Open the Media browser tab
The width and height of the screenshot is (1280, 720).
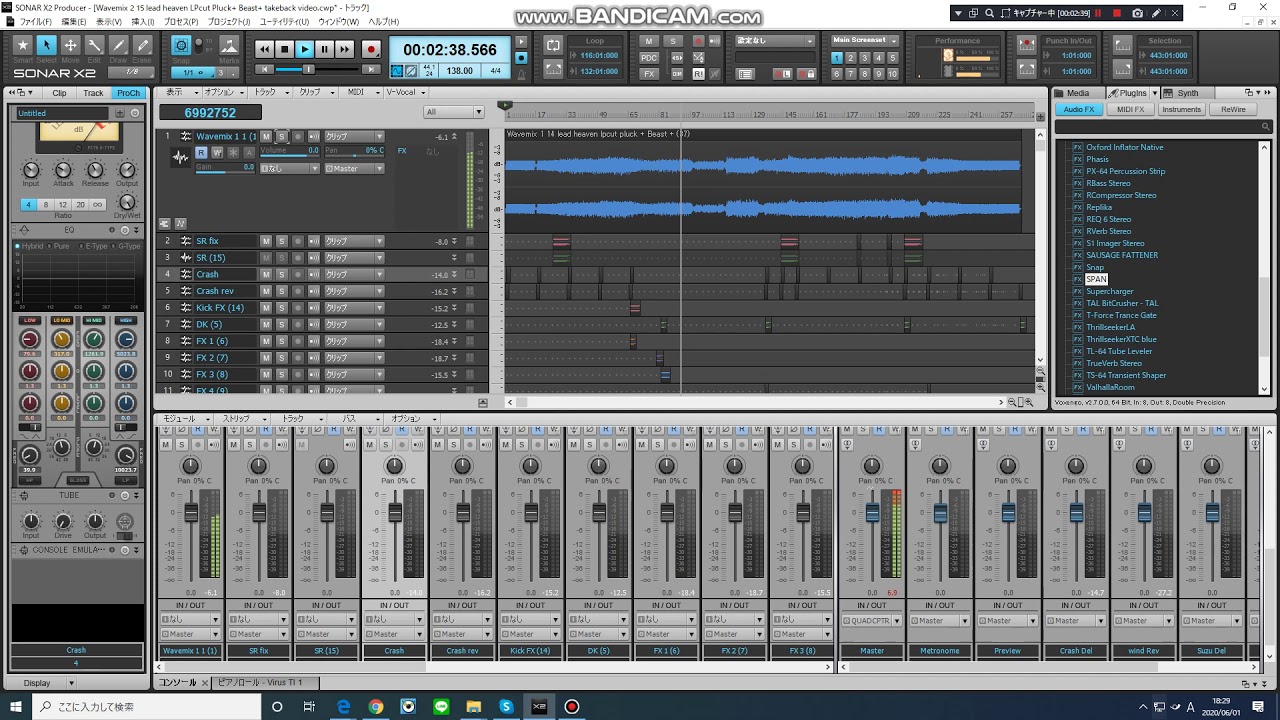coord(1077,93)
